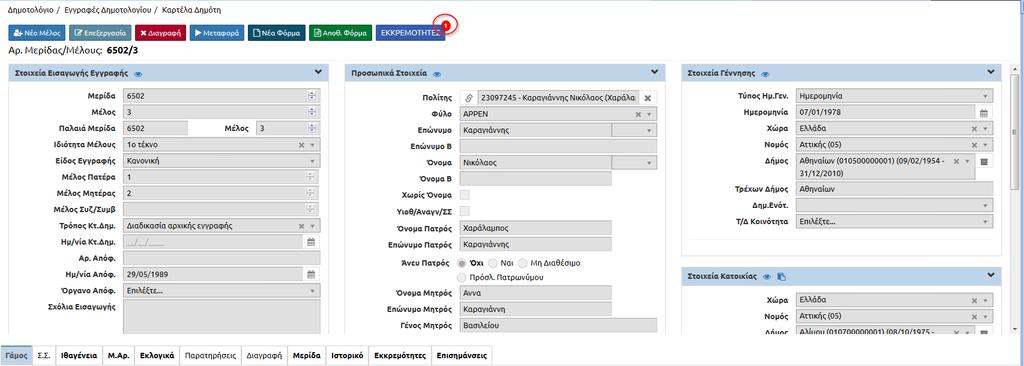
Task: Clear the birth Χώρα selection
Action: point(975,129)
